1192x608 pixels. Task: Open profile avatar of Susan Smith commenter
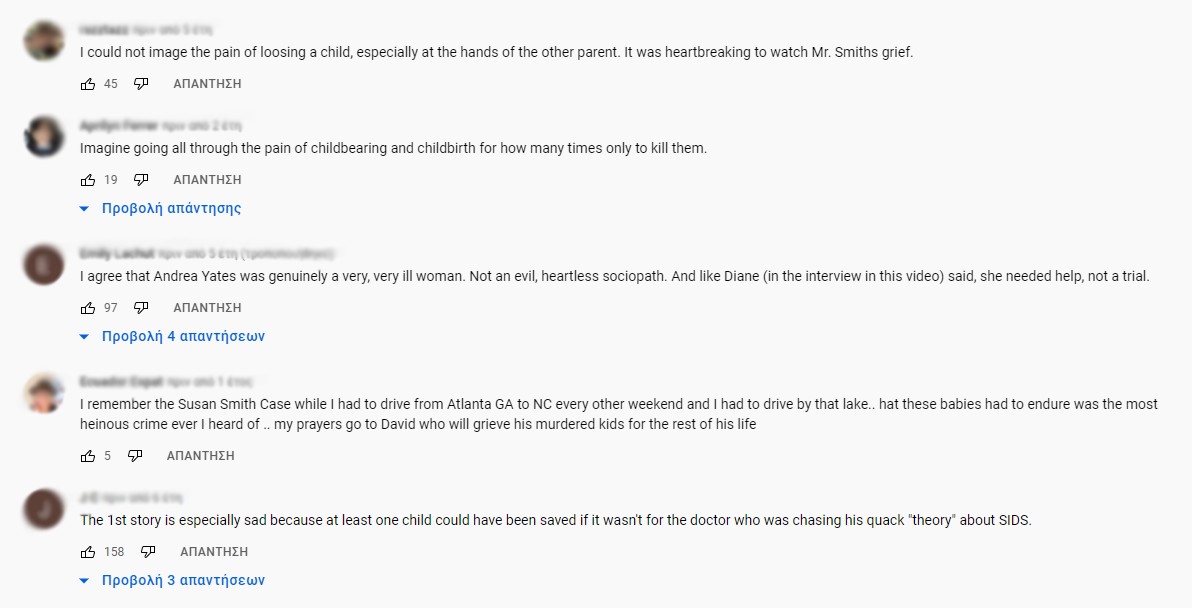point(44,392)
